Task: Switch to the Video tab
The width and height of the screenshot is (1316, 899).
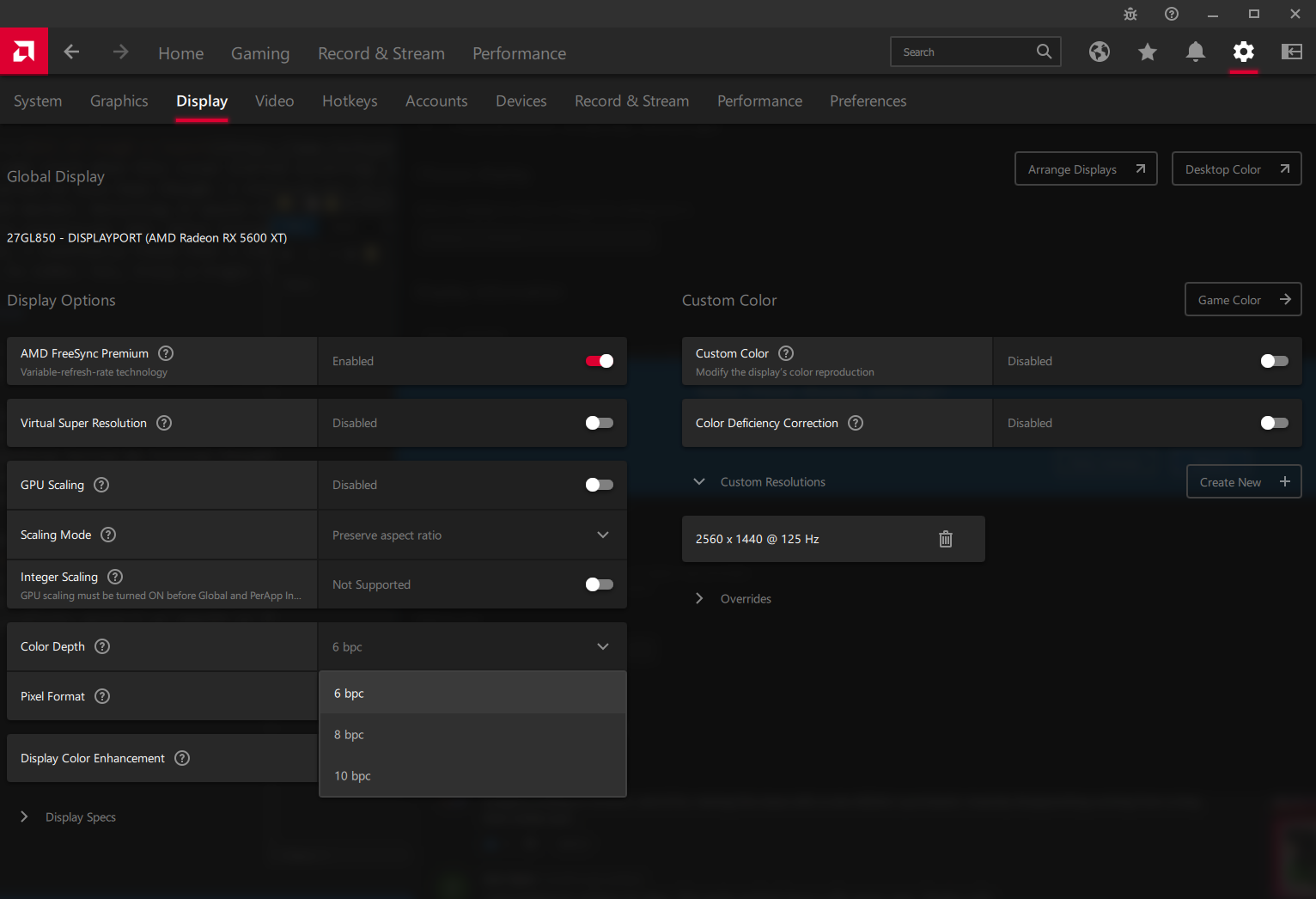Action: (275, 101)
